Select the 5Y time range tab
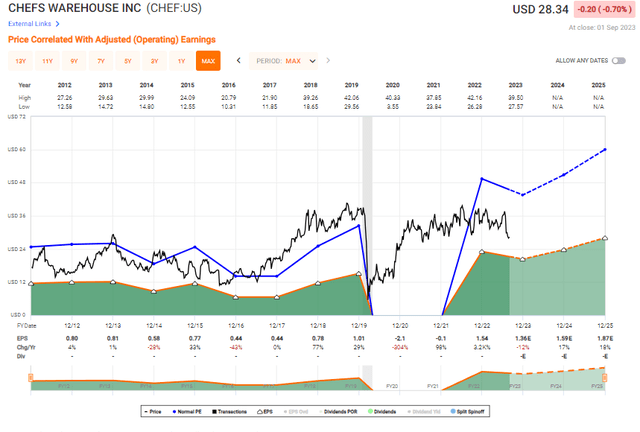The width and height of the screenshot is (640, 432). point(128,61)
